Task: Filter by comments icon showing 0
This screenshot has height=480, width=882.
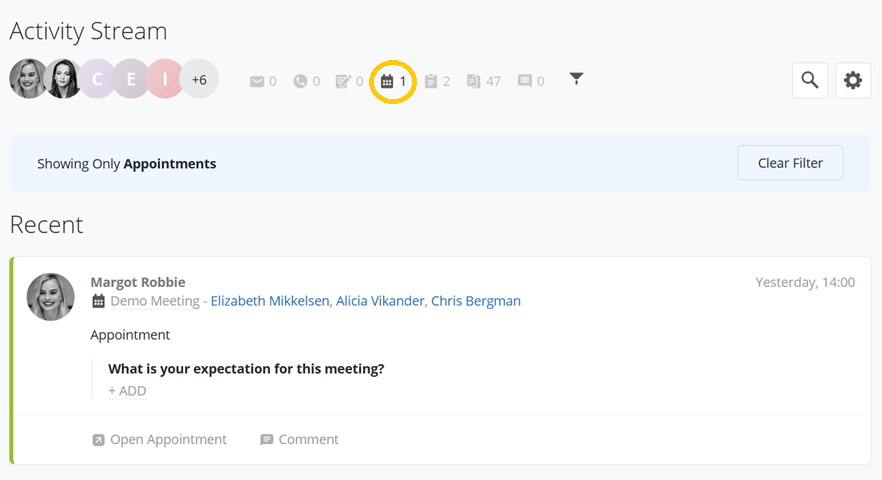Action: pyautogui.click(x=525, y=82)
